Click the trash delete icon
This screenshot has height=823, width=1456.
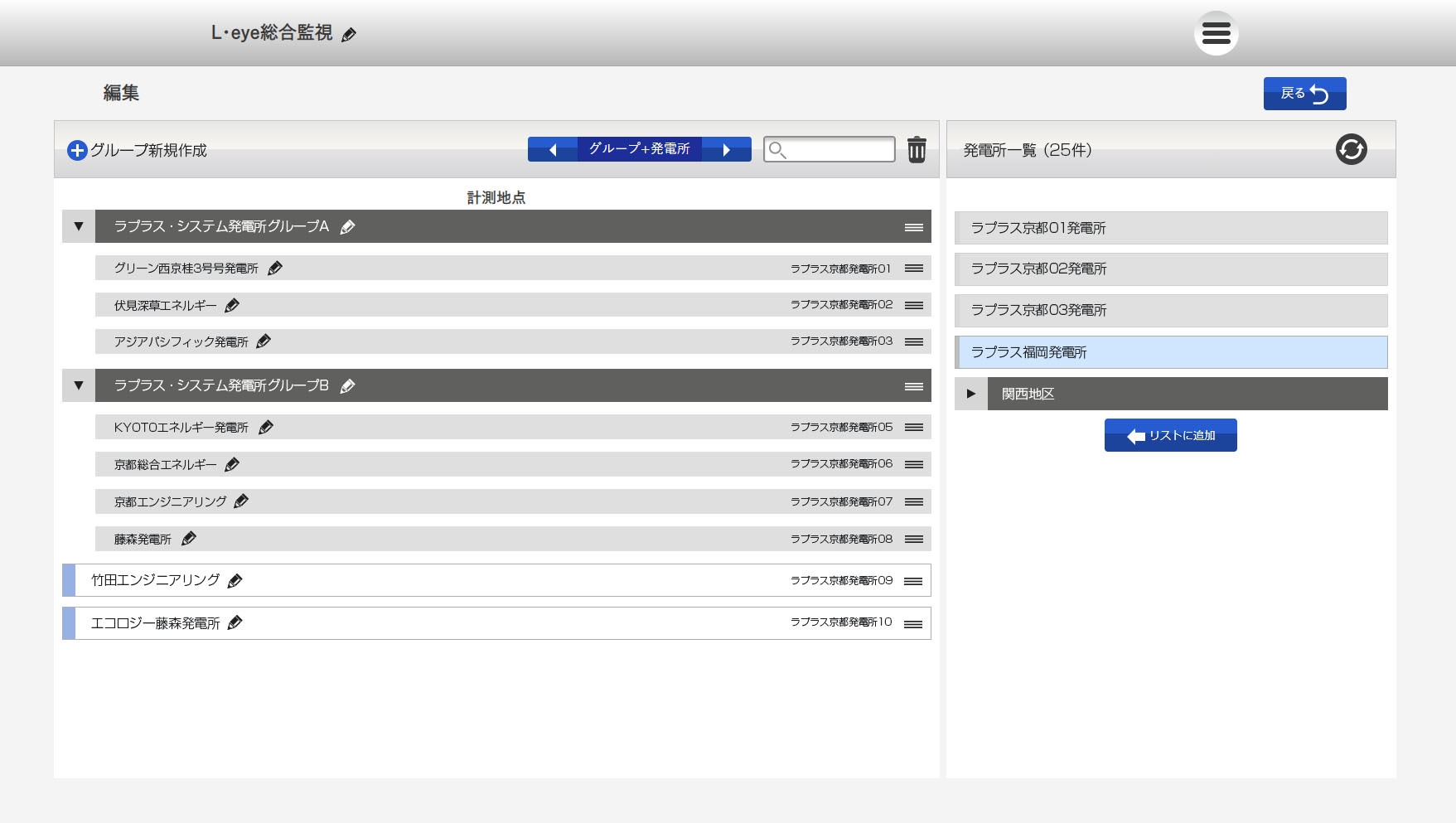(x=916, y=150)
